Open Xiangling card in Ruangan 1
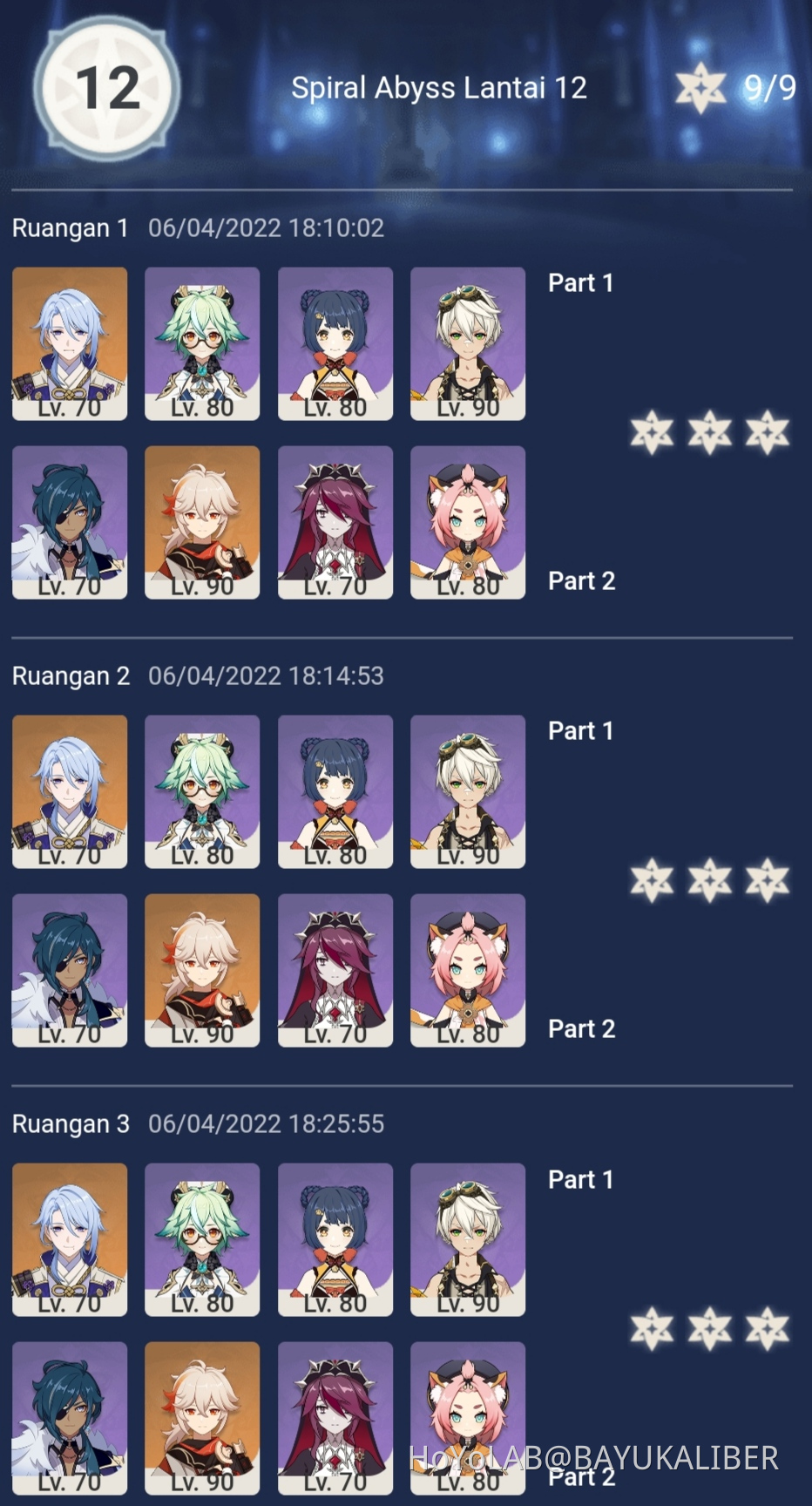Viewport: 812px width, 1506px height. click(335, 344)
